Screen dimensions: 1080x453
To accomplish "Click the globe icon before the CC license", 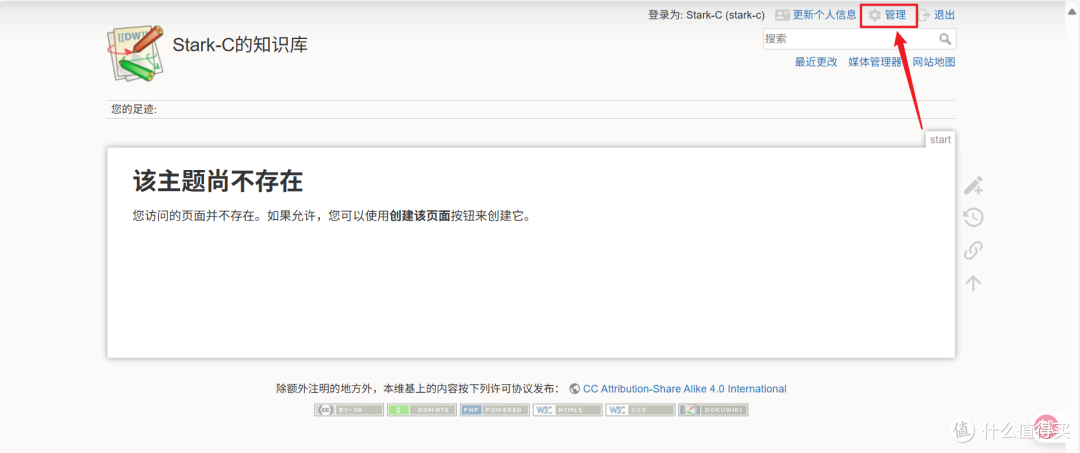I will coord(574,389).
